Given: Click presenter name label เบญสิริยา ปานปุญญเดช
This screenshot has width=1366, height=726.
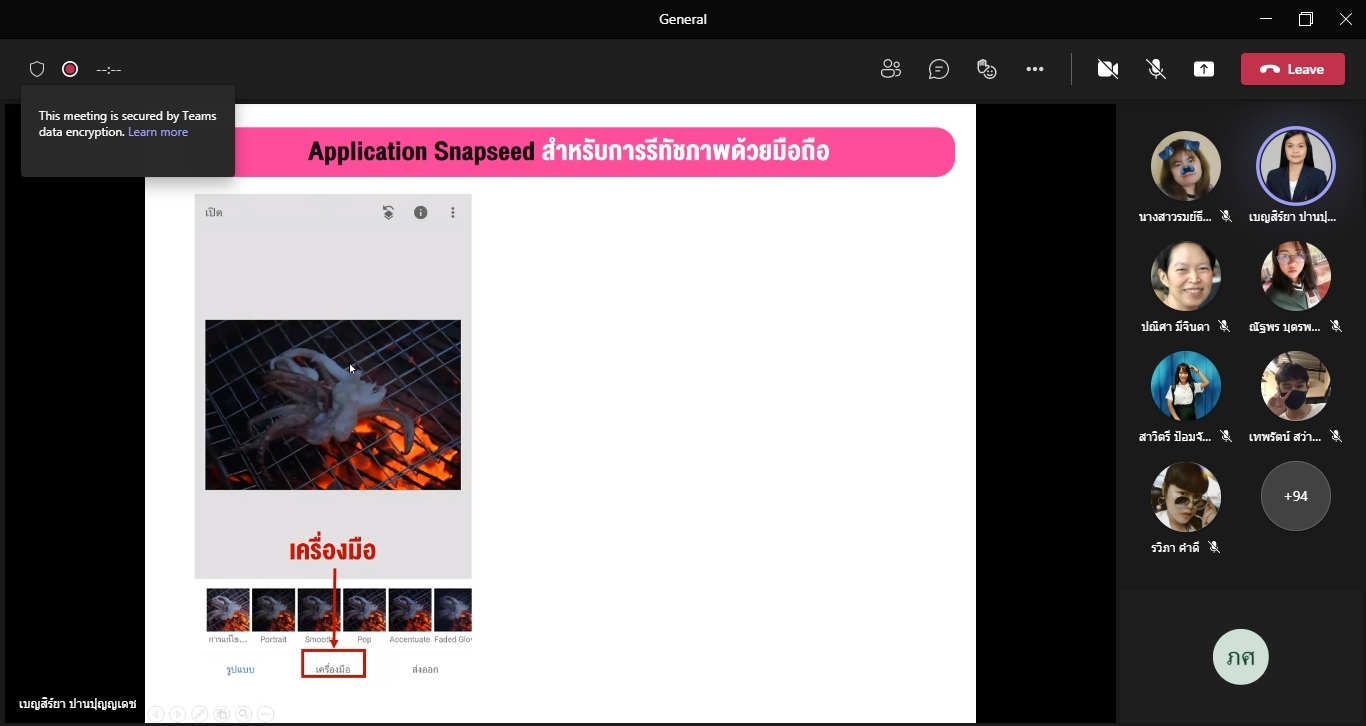Looking at the screenshot, I should (78, 704).
